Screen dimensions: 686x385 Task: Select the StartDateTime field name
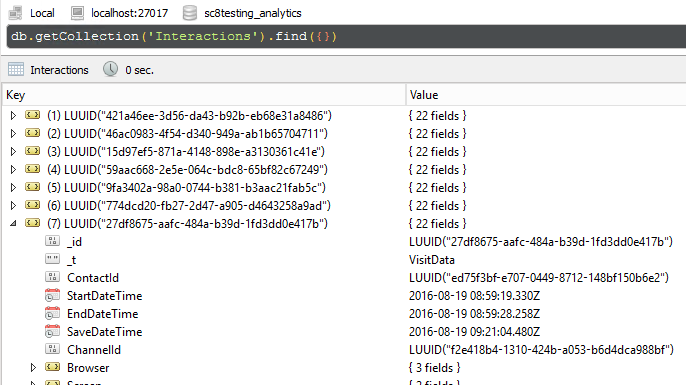point(105,296)
